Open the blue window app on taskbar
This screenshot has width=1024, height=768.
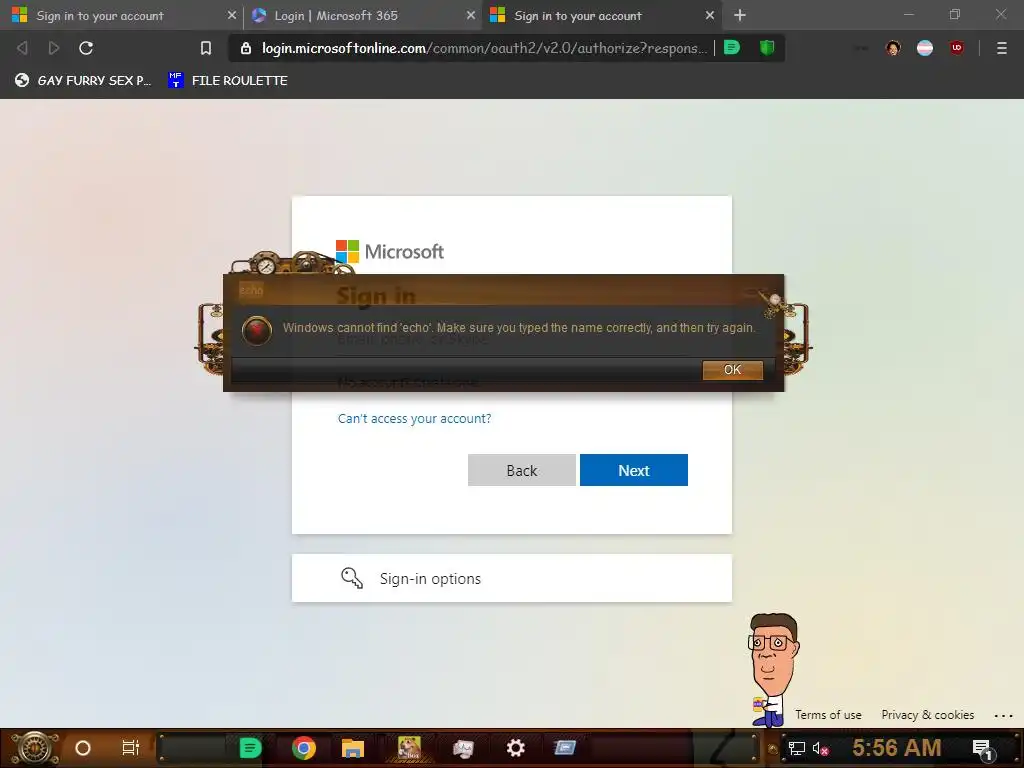point(565,748)
